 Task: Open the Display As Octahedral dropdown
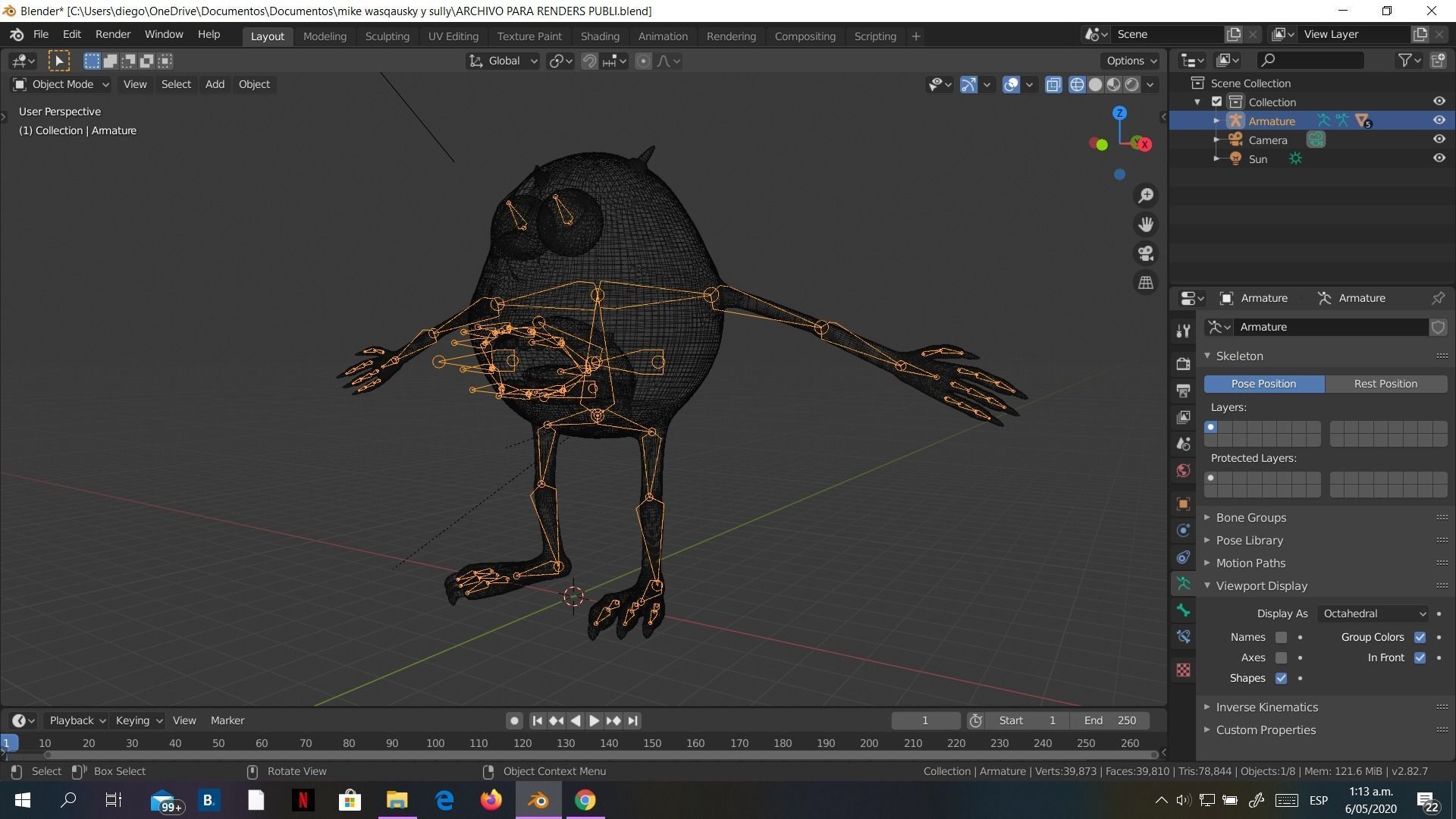(x=1373, y=613)
